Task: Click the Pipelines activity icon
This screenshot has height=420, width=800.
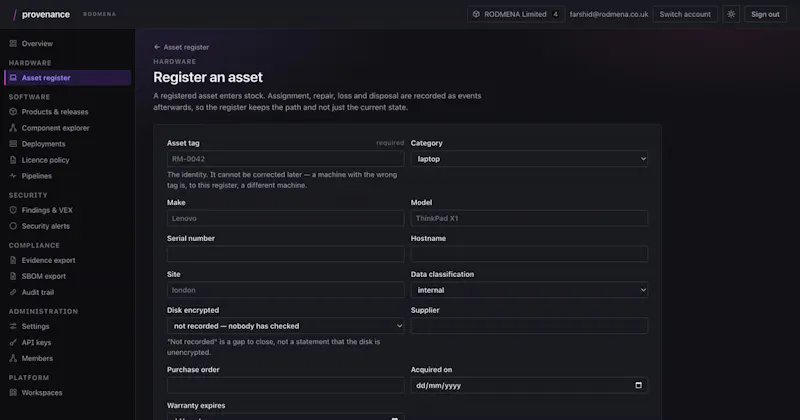Action: click(x=13, y=176)
